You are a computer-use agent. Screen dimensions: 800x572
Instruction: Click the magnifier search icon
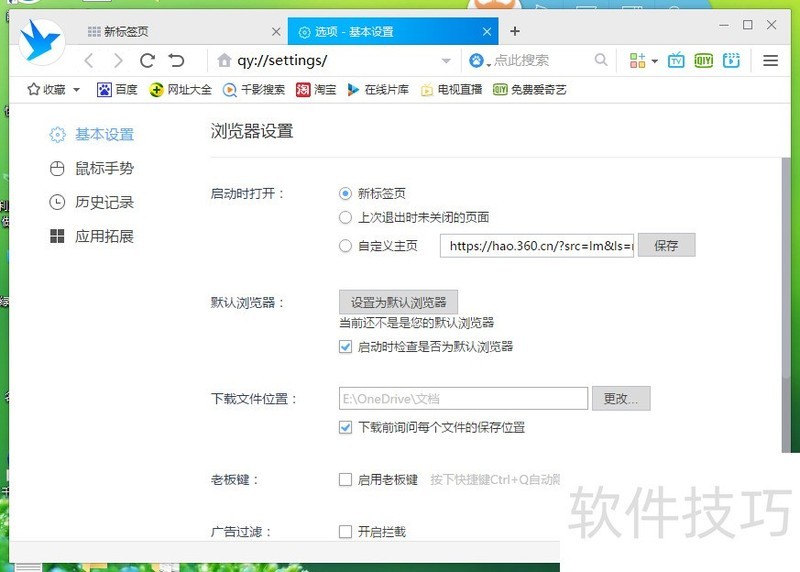[x=601, y=60]
